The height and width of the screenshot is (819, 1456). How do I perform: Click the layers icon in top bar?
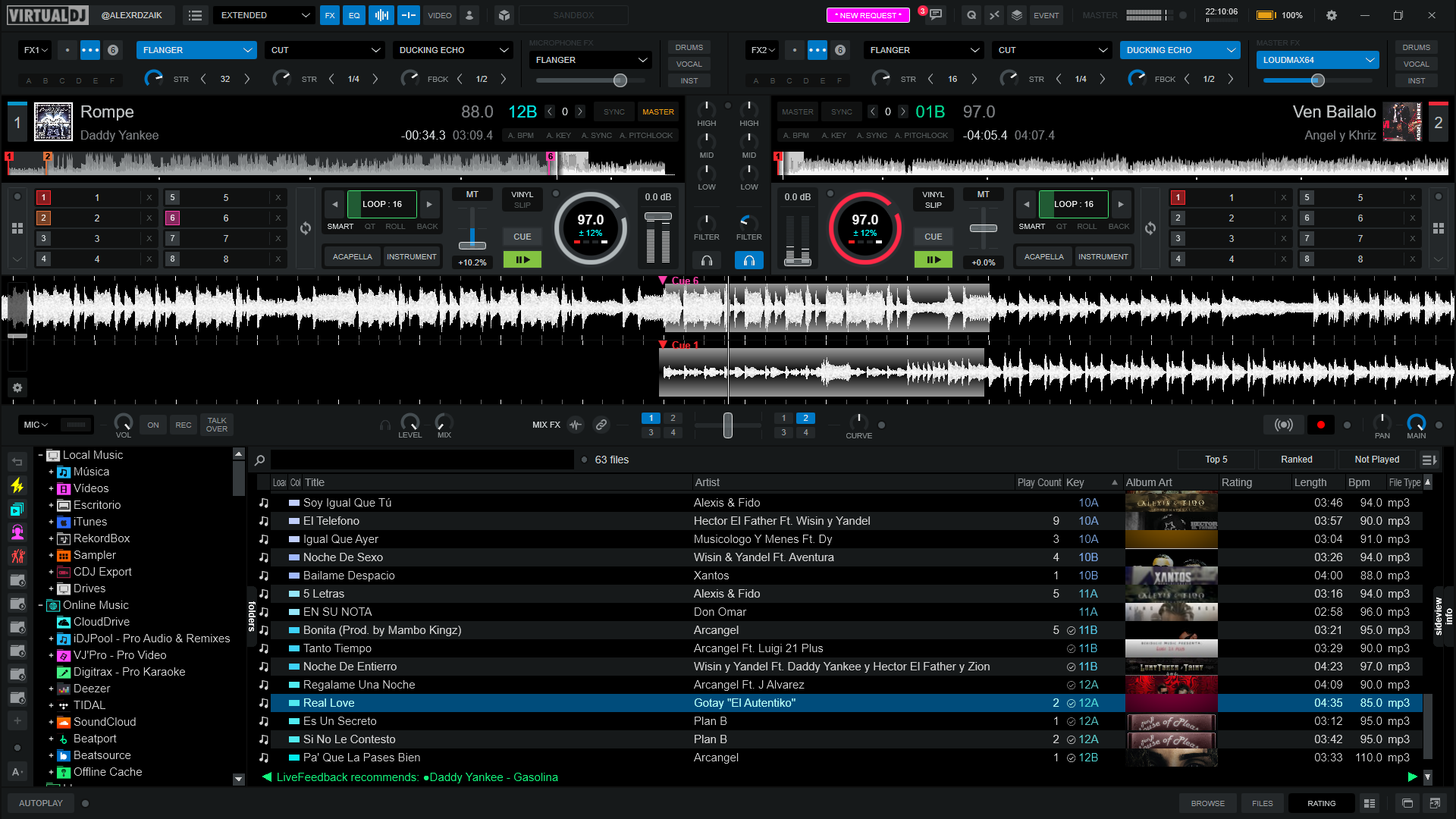pos(1017,15)
